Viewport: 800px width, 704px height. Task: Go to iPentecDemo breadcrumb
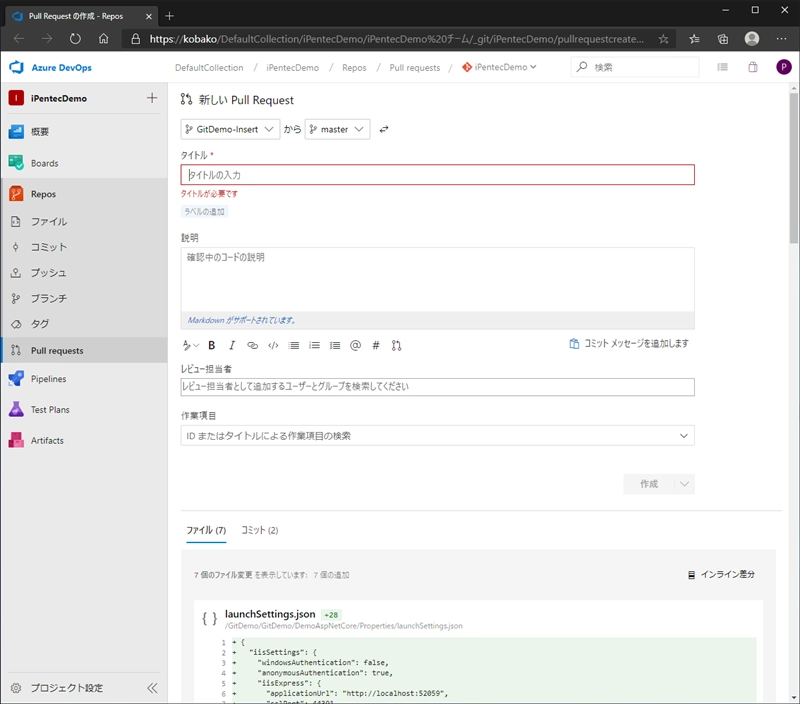[x=292, y=67]
